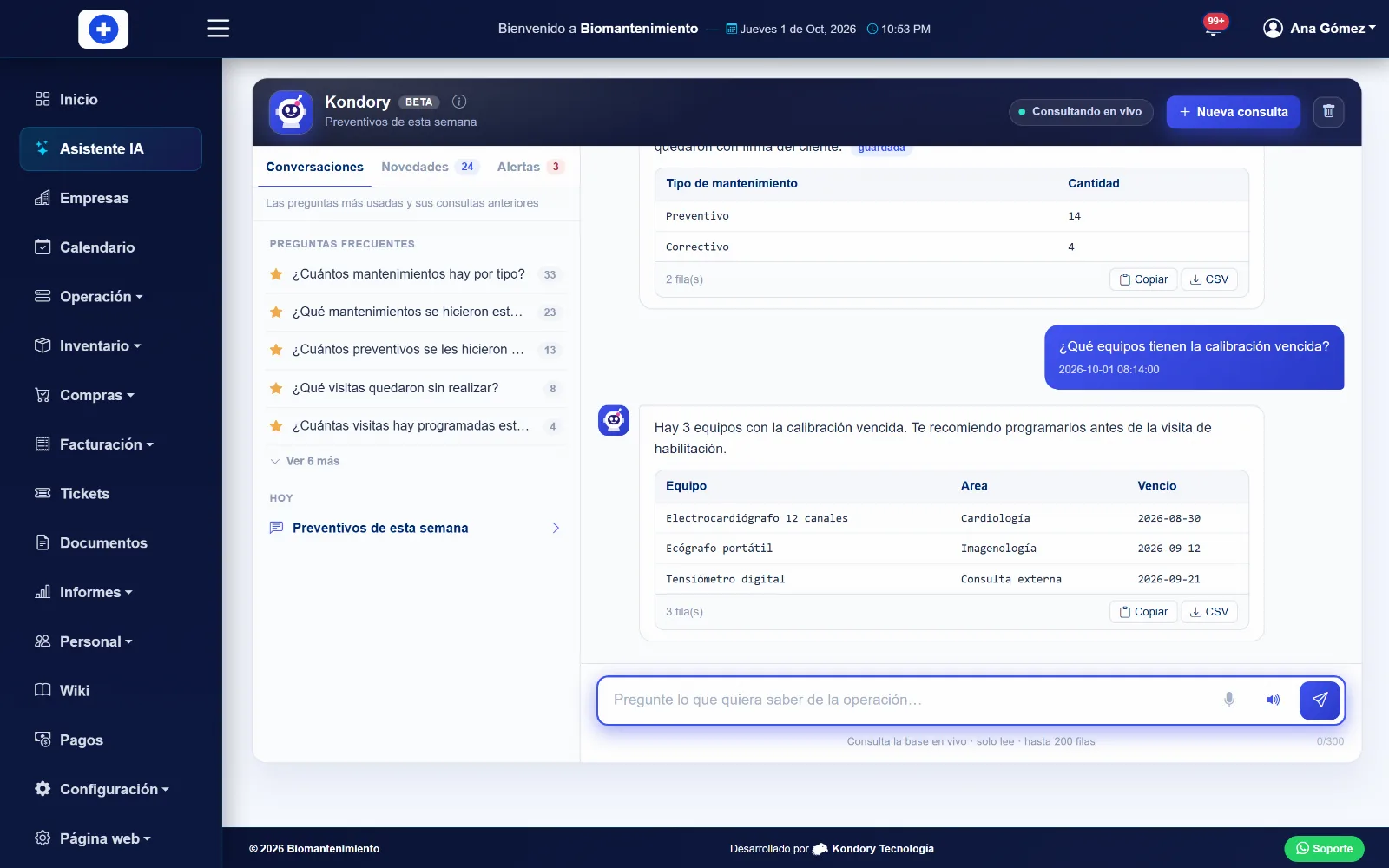Click the Kondory robot avatar icon
The height and width of the screenshot is (868, 1389).
[291, 112]
